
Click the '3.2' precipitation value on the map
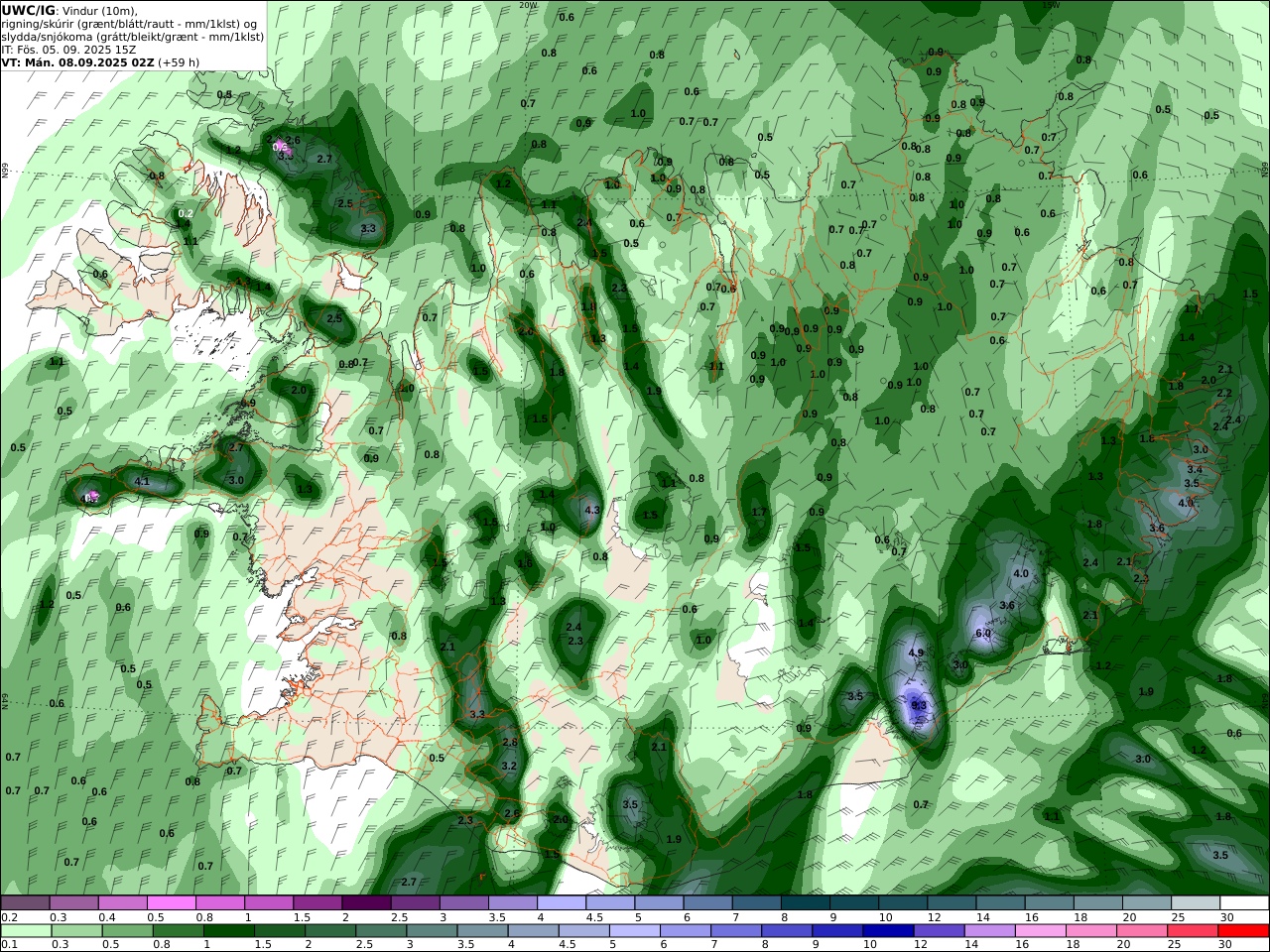click(x=509, y=767)
